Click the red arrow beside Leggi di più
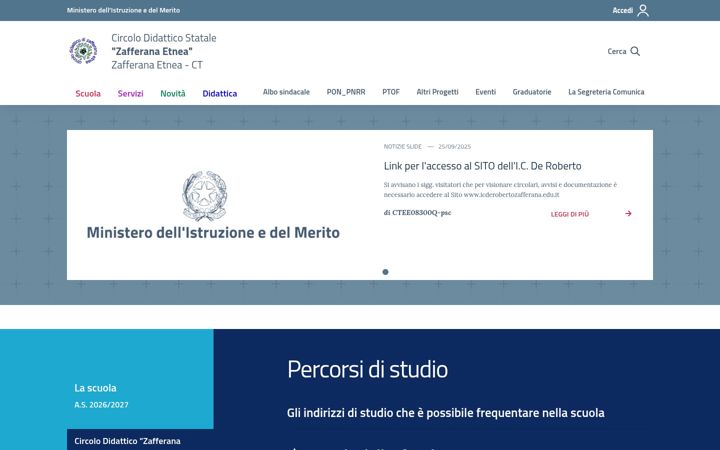Image resolution: width=720 pixels, height=450 pixels. coord(628,214)
